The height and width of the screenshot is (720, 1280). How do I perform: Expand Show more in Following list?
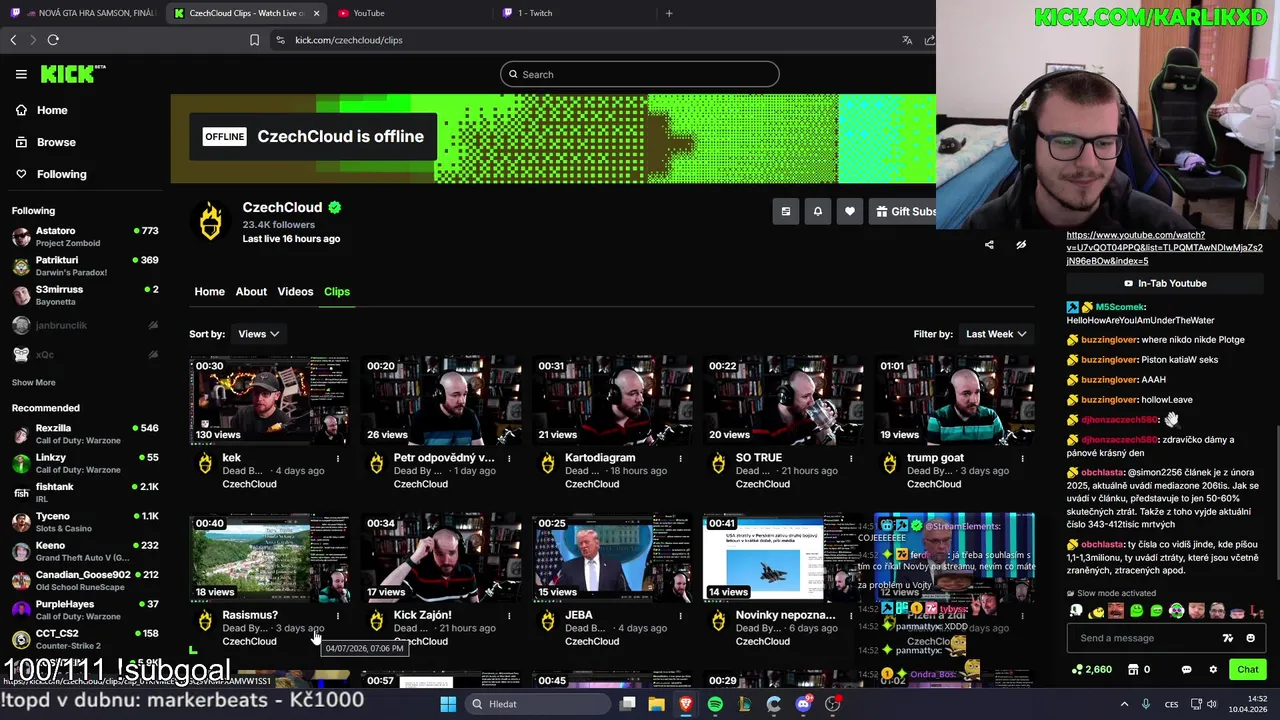(34, 382)
